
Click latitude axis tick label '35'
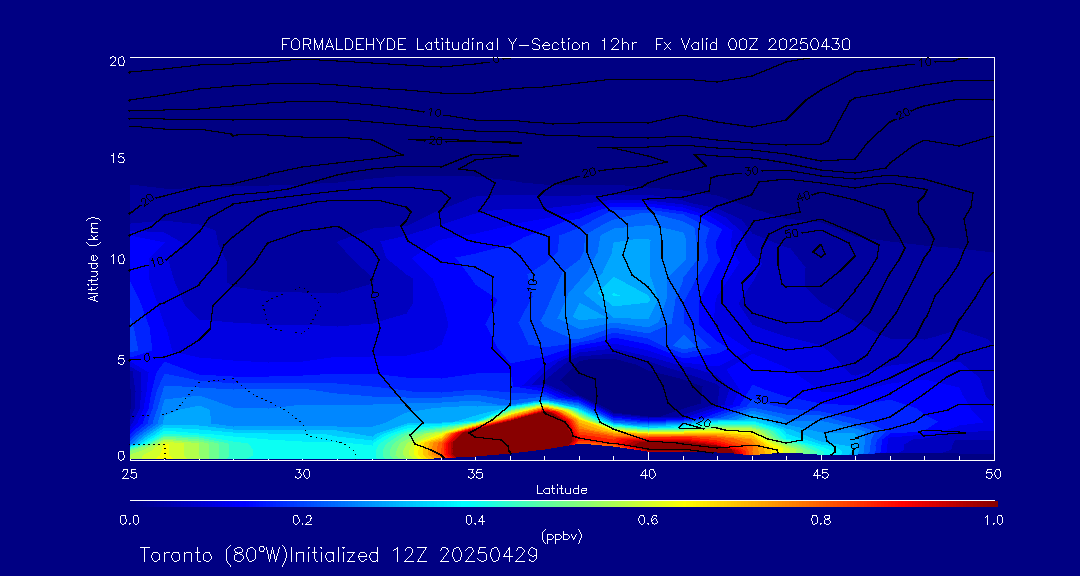(x=475, y=474)
